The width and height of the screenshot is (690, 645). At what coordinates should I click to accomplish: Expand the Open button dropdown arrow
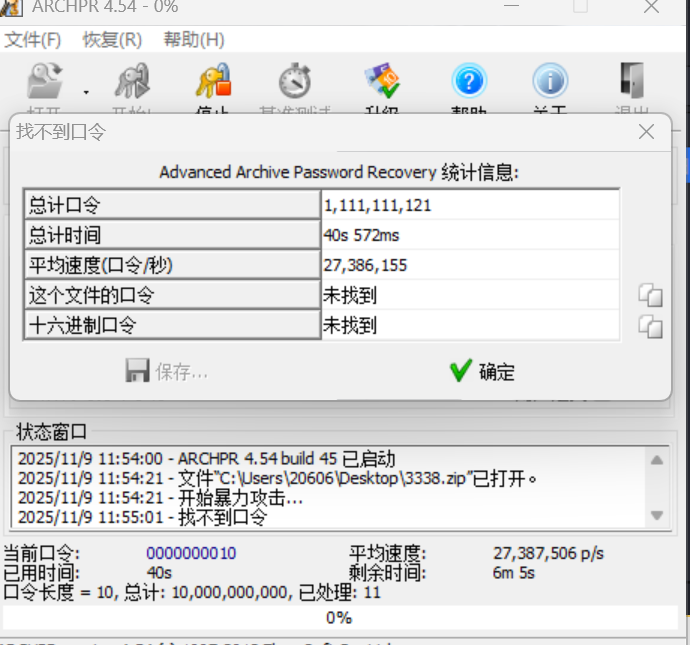[x=86, y=92]
